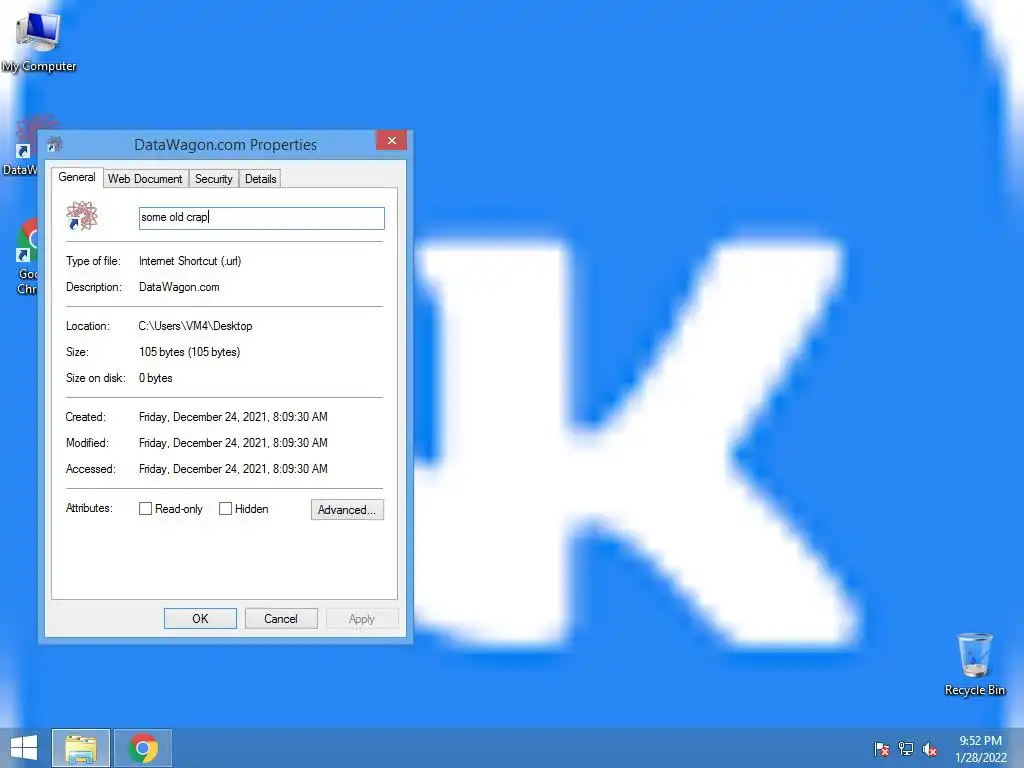Open the Action Center flag tray icon
The height and width of the screenshot is (768, 1024).
click(x=882, y=749)
